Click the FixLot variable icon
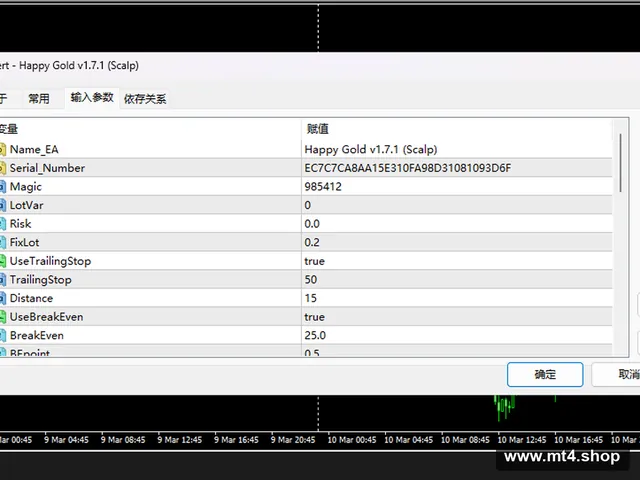640x480 pixels. (2, 242)
